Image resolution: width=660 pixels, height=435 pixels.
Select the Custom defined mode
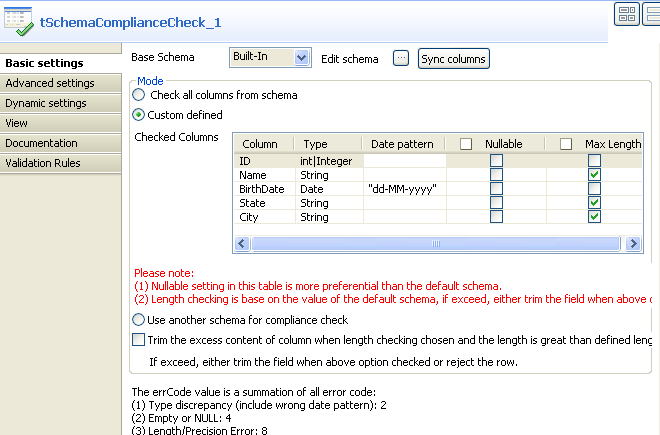point(138,115)
